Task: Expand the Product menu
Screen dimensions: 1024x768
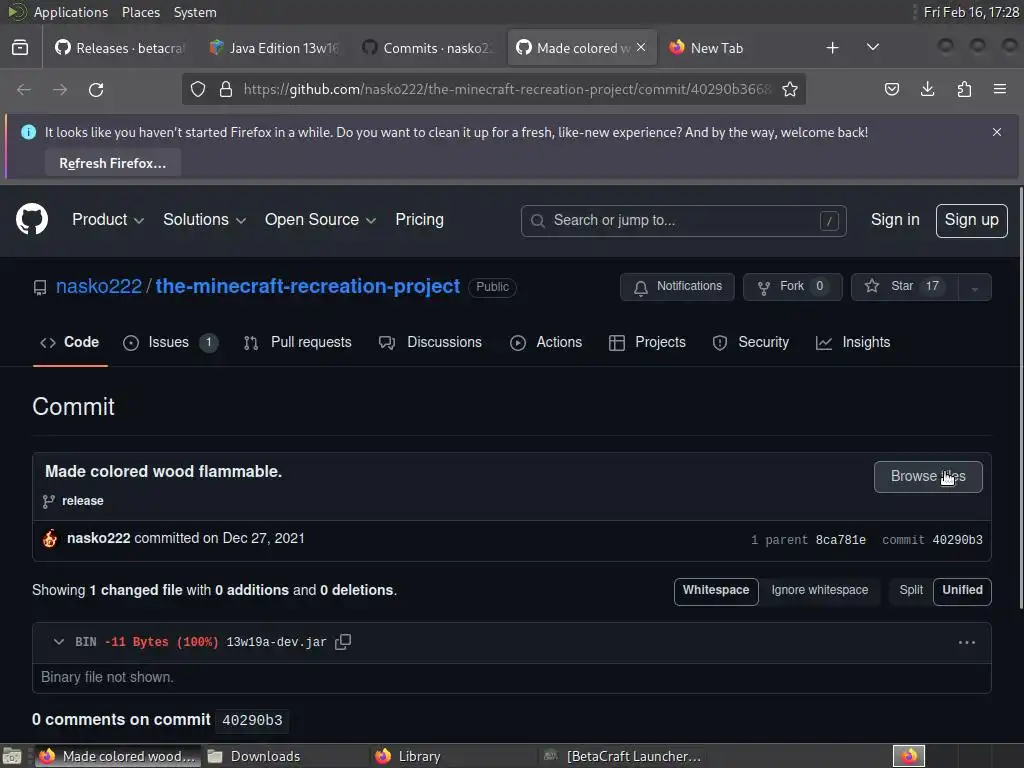Action: point(108,220)
